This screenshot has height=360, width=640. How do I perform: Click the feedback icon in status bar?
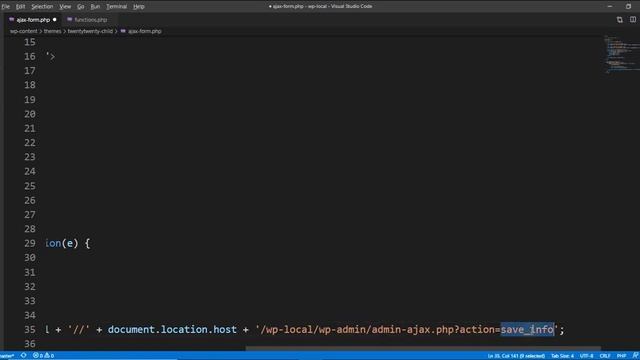[x=635, y=356]
